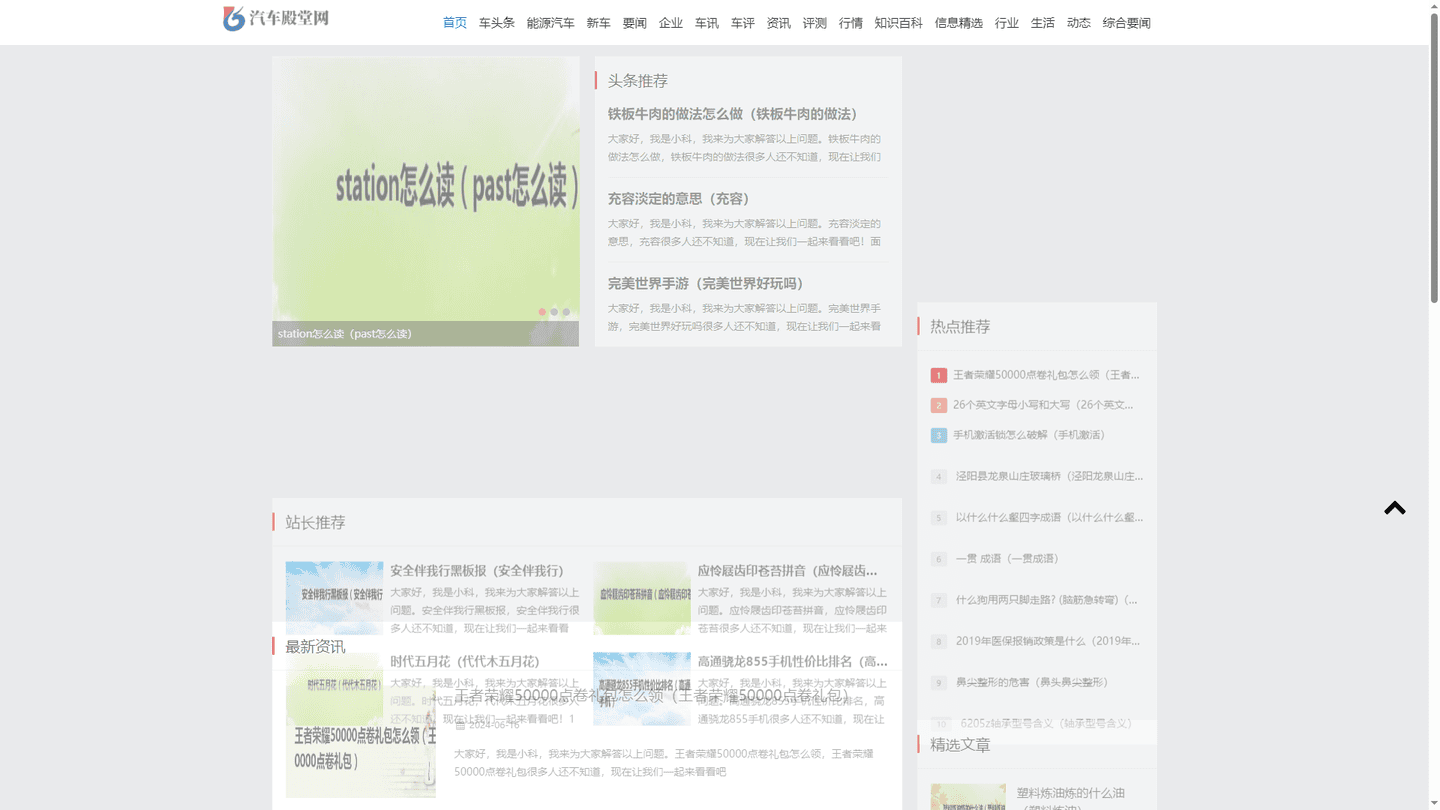The width and height of the screenshot is (1440, 810).
Task: Click the 热点推荐 section heading
Action: pos(960,327)
